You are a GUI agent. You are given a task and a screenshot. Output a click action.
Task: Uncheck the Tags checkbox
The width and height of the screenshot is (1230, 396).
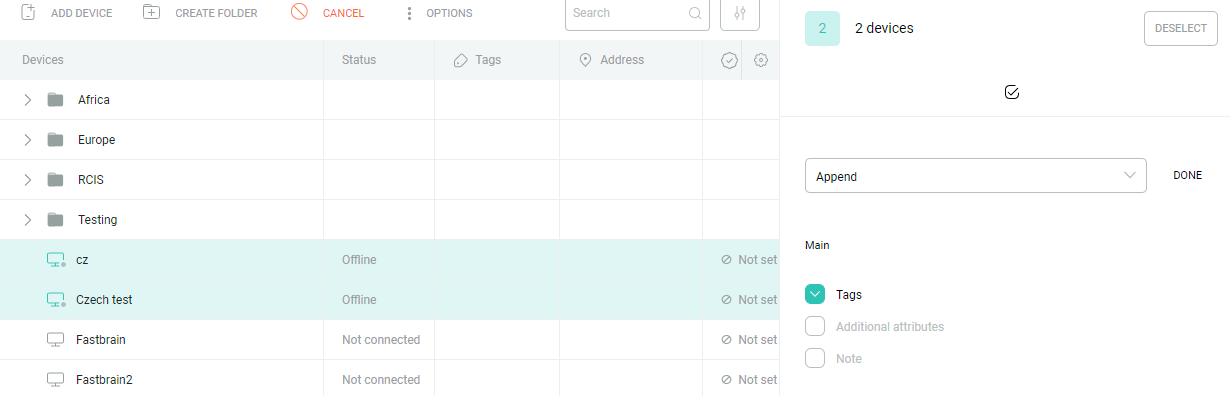815,294
